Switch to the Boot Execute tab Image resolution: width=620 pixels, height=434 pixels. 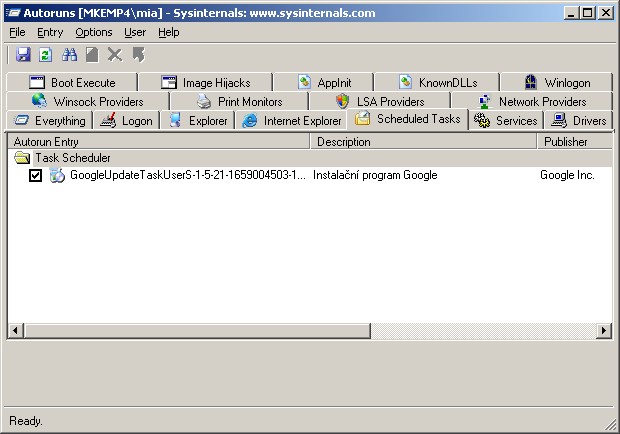coord(72,83)
